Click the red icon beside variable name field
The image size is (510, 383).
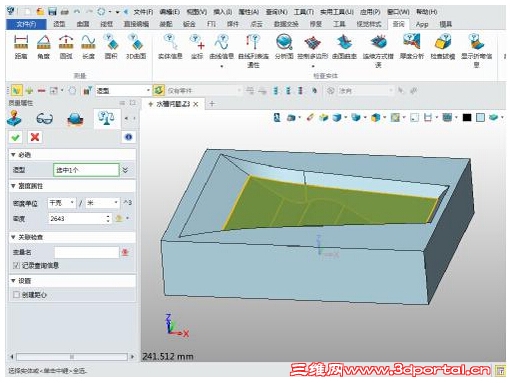(x=125, y=252)
